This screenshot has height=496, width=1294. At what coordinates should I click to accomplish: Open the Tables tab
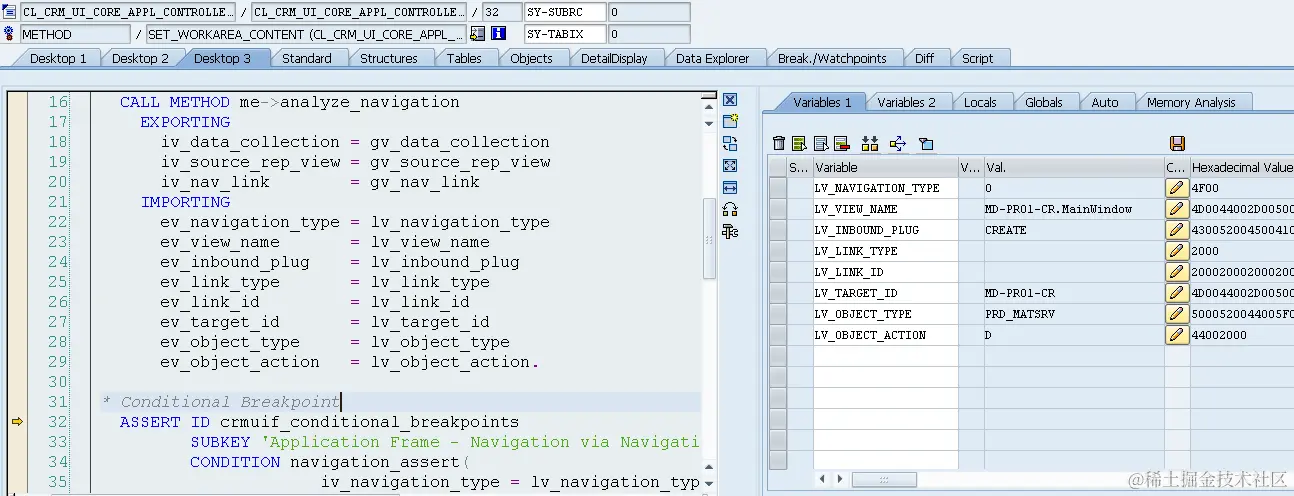point(464,58)
